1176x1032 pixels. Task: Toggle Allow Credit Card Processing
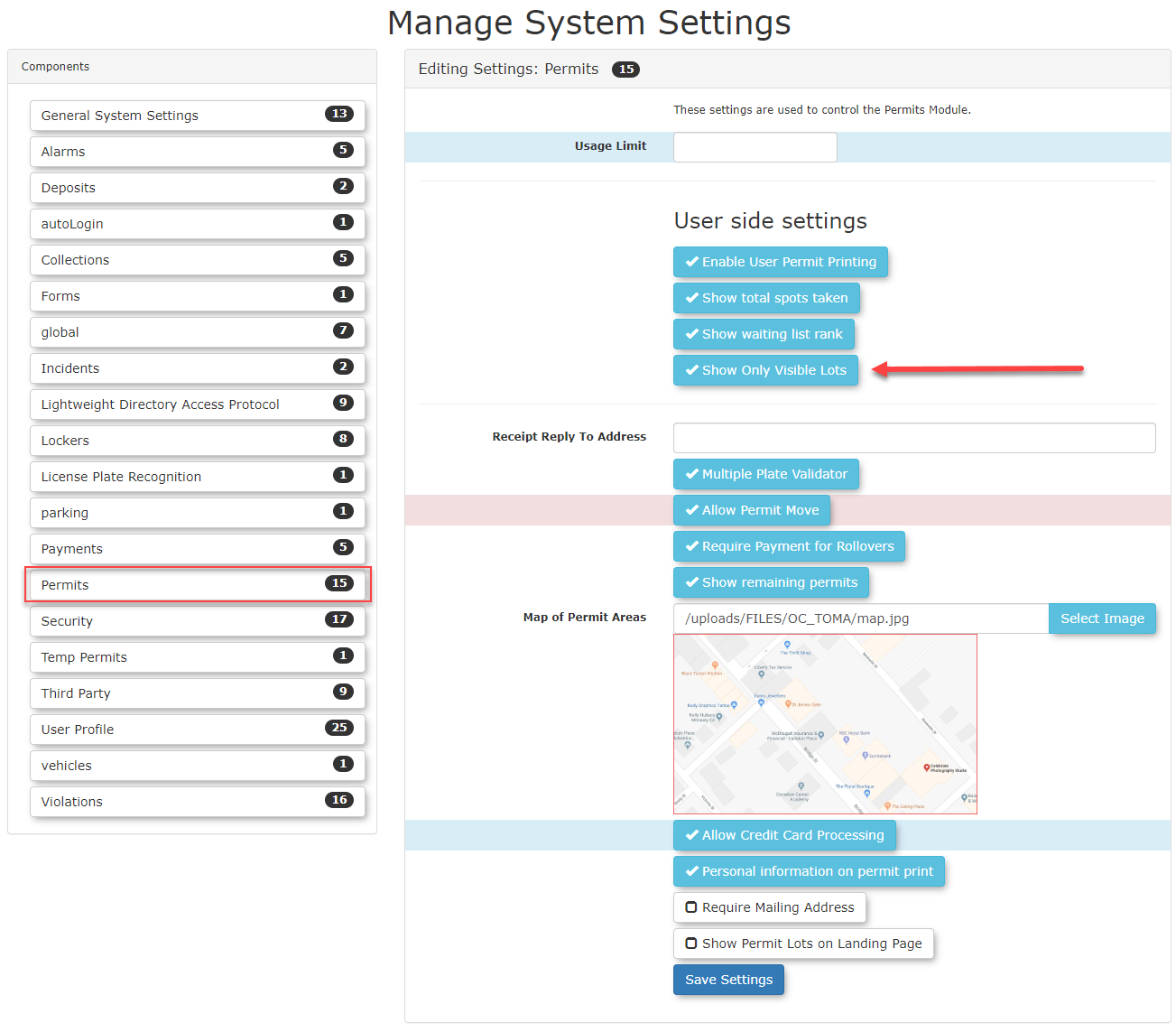click(x=784, y=835)
